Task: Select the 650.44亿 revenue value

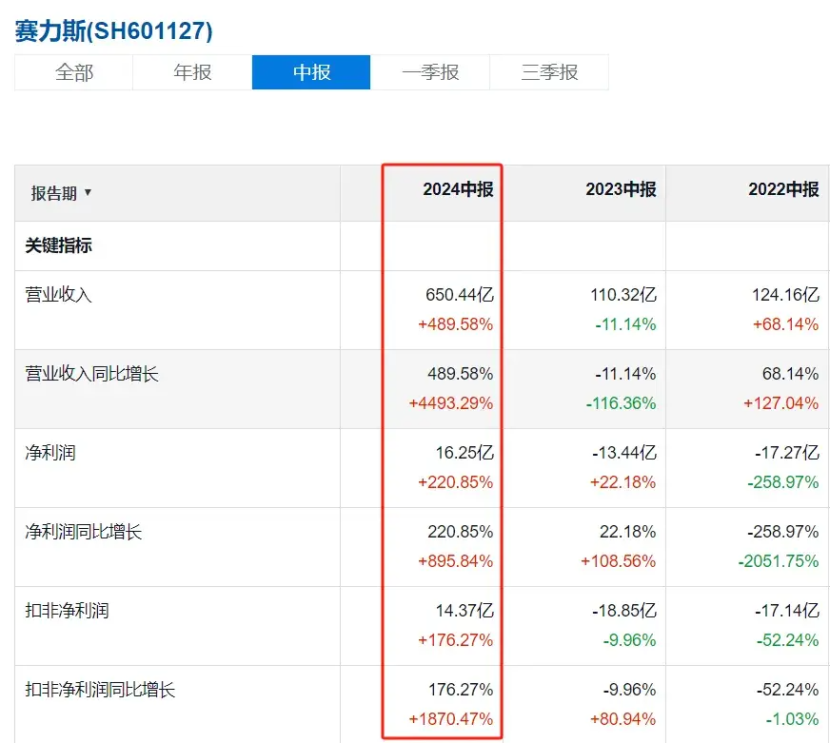Action: (459, 295)
